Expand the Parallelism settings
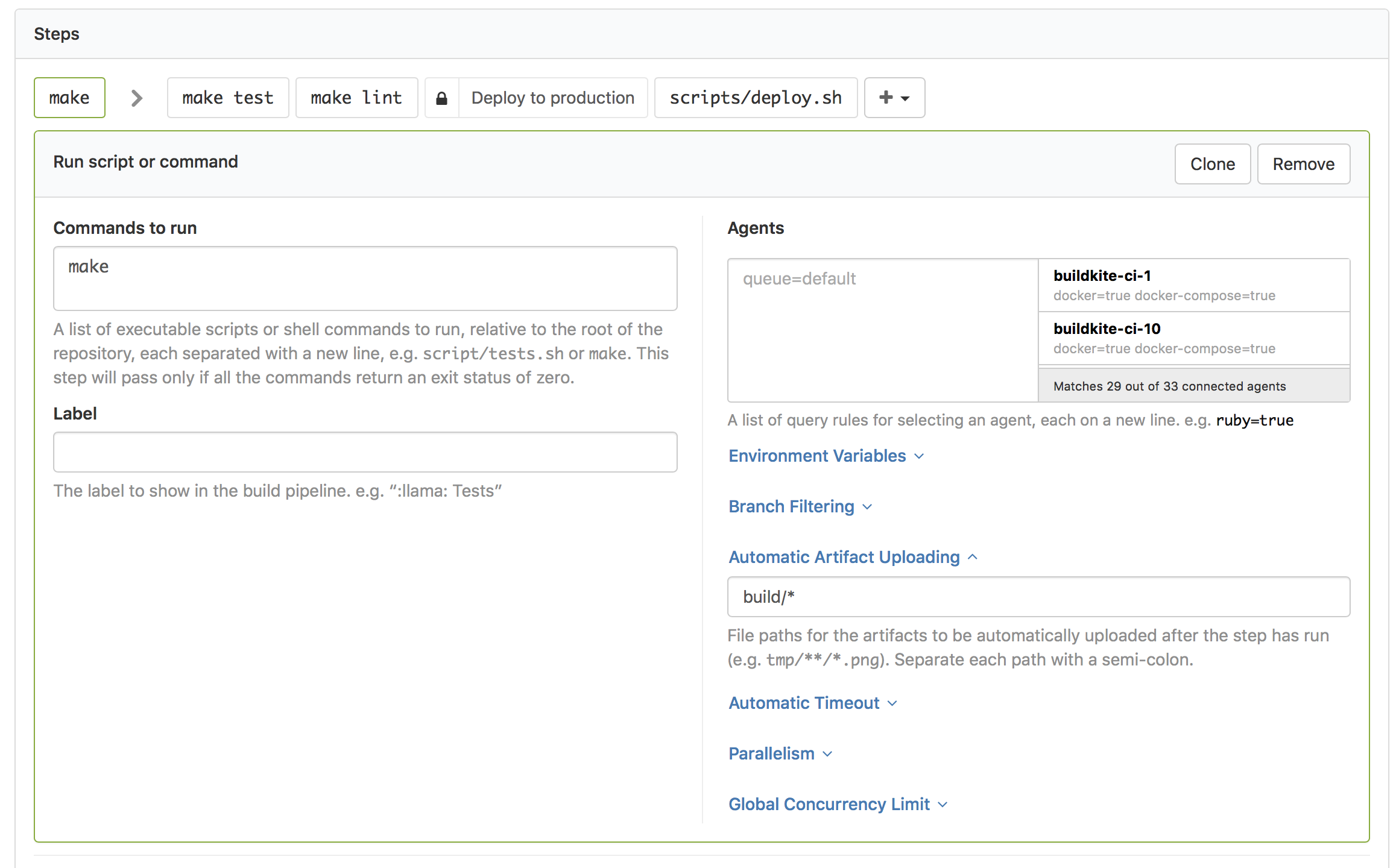The height and width of the screenshot is (868, 1399). click(780, 753)
